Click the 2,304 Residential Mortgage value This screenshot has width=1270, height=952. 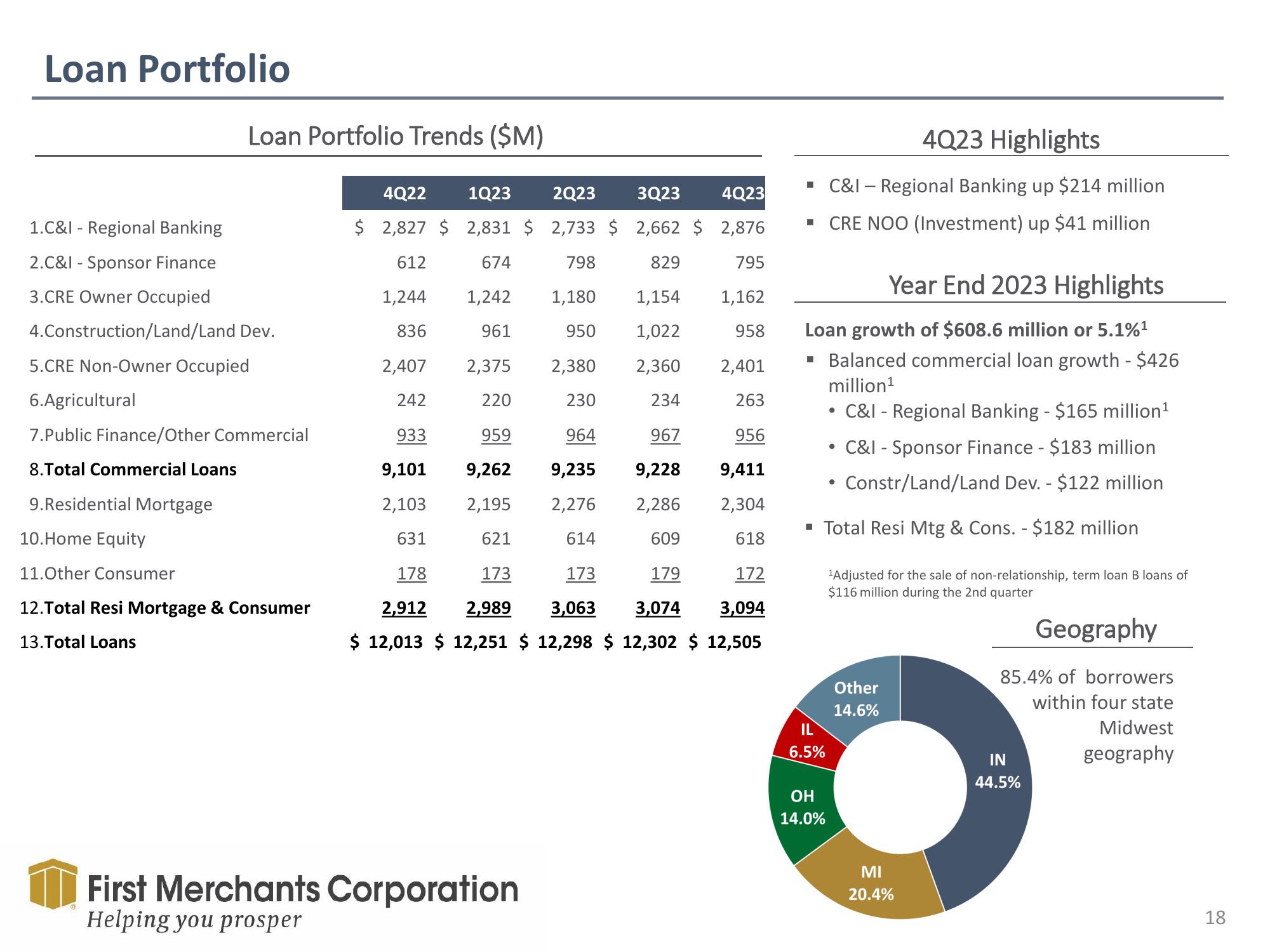click(742, 505)
